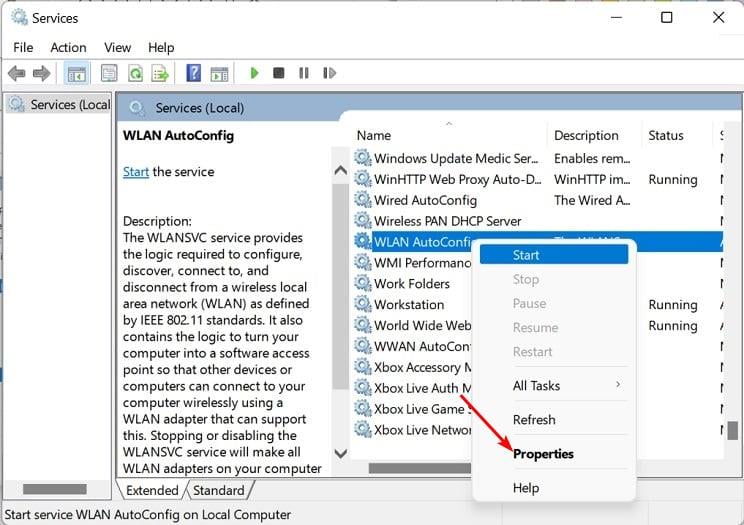Switch to the Standard tab
The height and width of the screenshot is (525, 744).
pos(218,490)
